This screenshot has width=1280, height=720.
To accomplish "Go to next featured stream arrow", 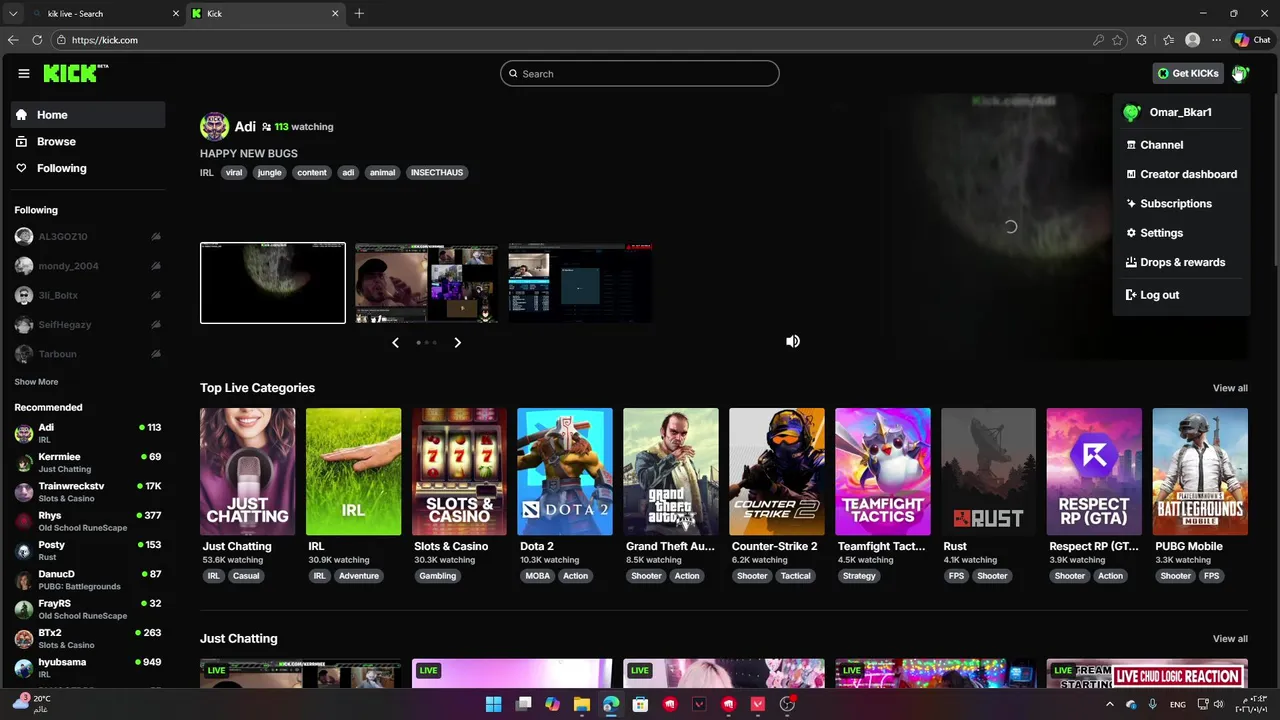I will point(457,342).
